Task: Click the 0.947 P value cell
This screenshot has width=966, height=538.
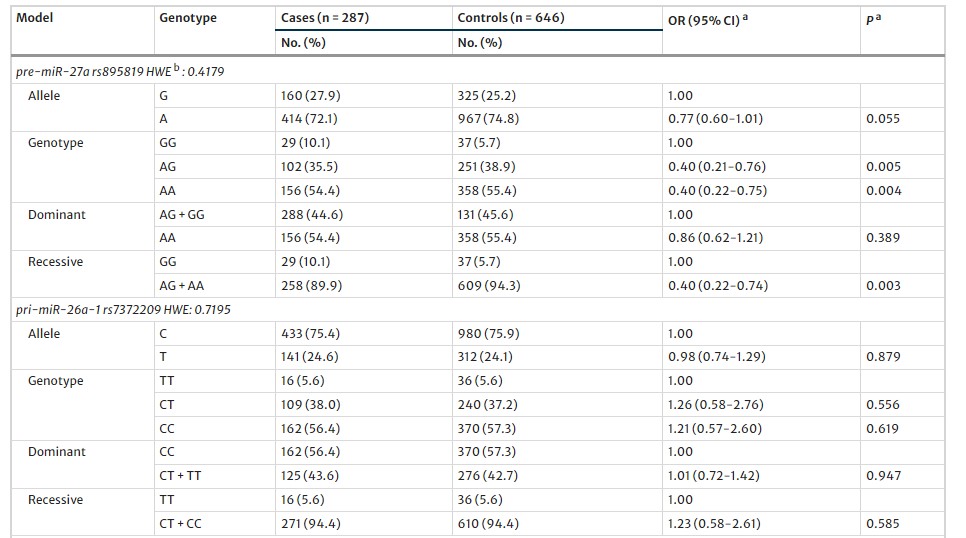Action: [x=883, y=476]
